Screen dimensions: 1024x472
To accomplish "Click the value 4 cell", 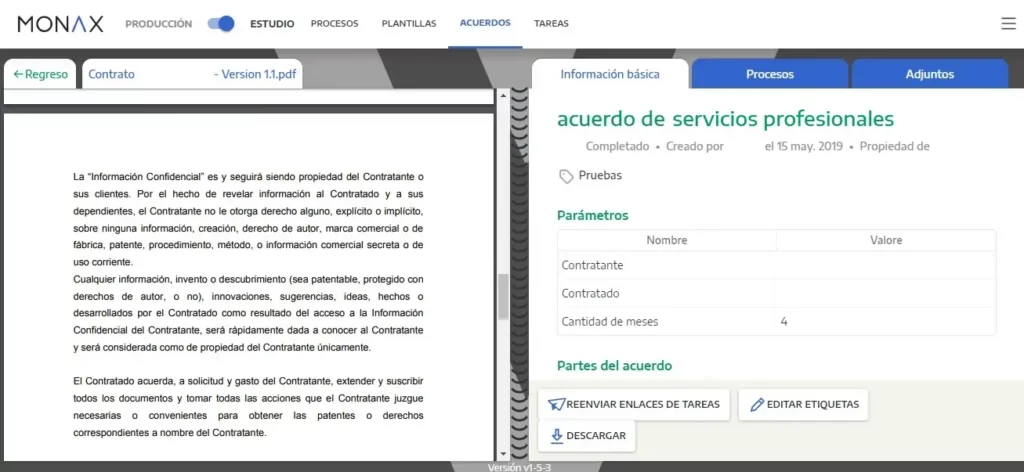I will click(886, 321).
